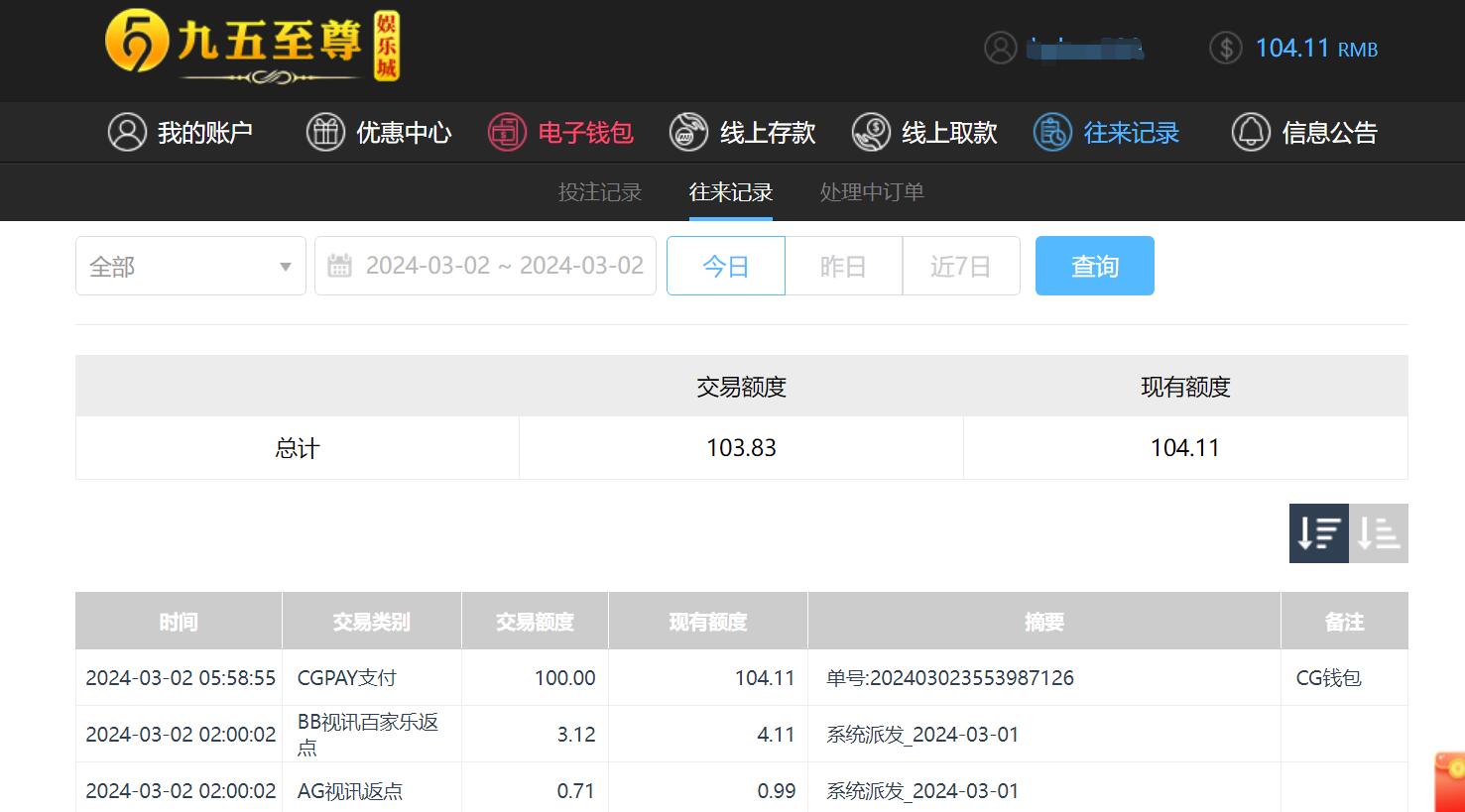Click 系统派发_2024-03-01 in AG视讯 row
Image resolution: width=1465 pixels, height=812 pixels.
coord(922,791)
